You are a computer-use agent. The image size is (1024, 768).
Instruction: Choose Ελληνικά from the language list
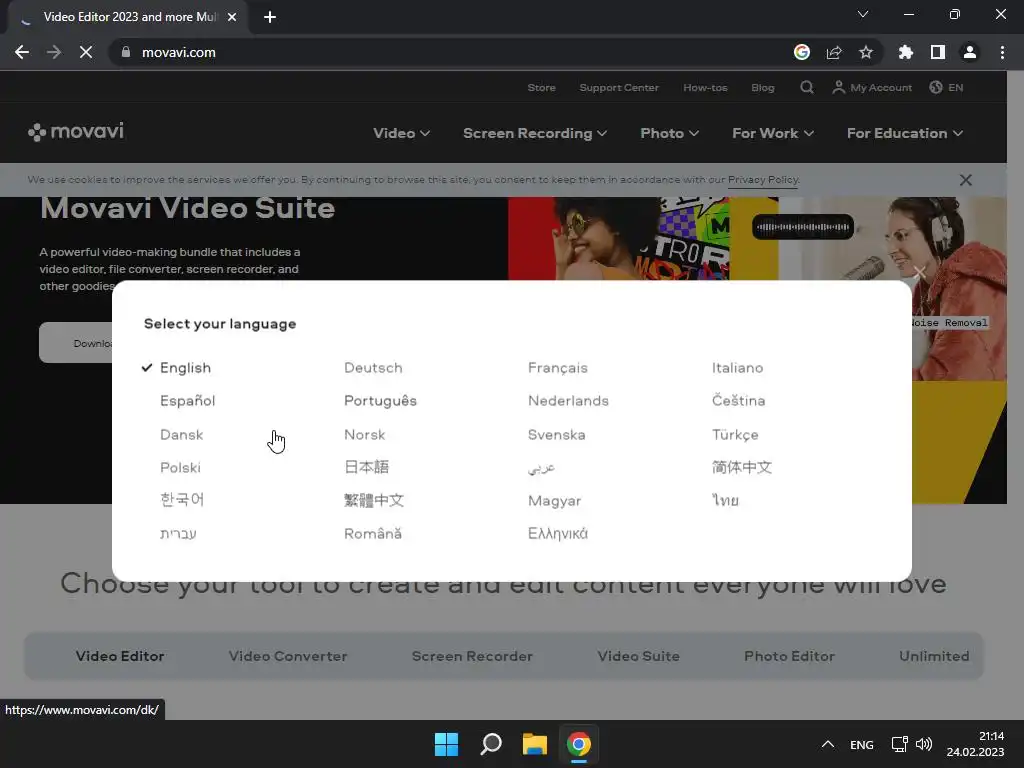558,534
